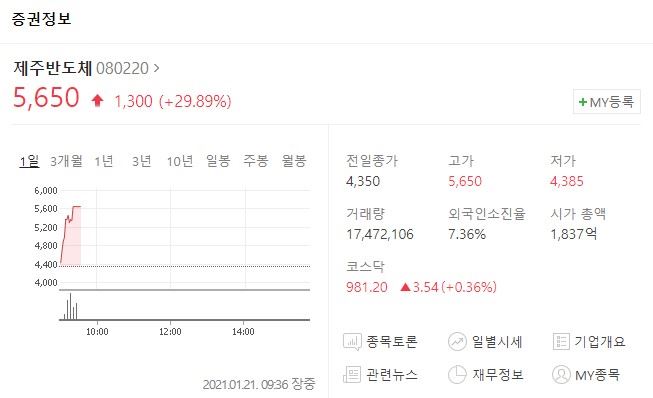Open the 기업개요 list icon
The image size is (653, 398).
point(561,342)
